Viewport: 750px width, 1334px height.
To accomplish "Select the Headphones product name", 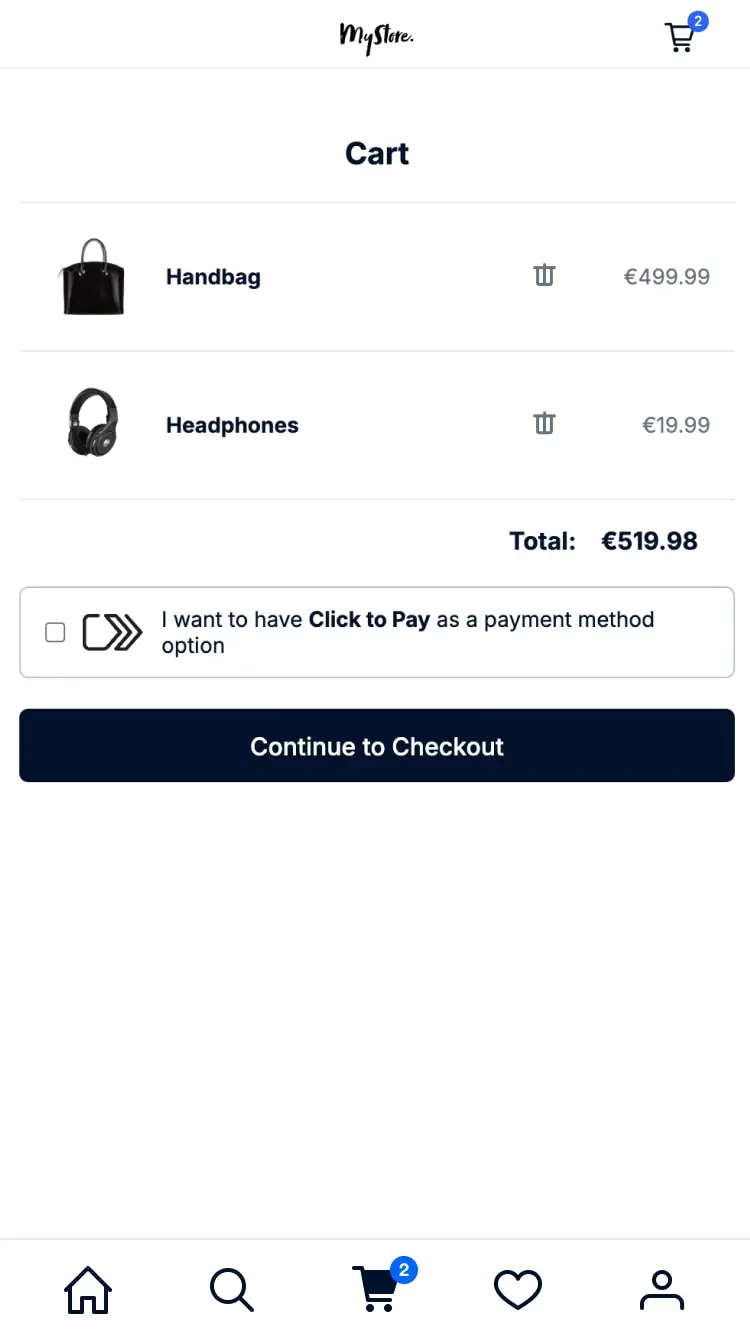I will [x=232, y=424].
